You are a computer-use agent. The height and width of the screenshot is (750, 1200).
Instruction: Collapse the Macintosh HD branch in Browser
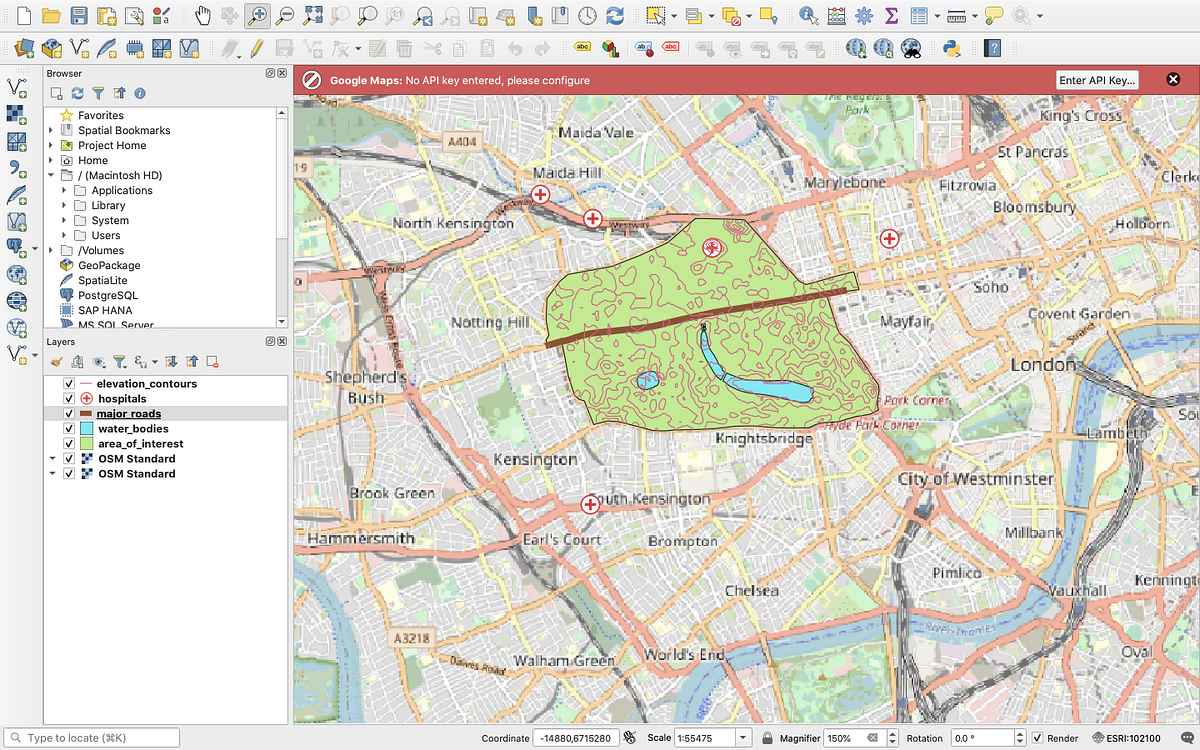[50, 175]
